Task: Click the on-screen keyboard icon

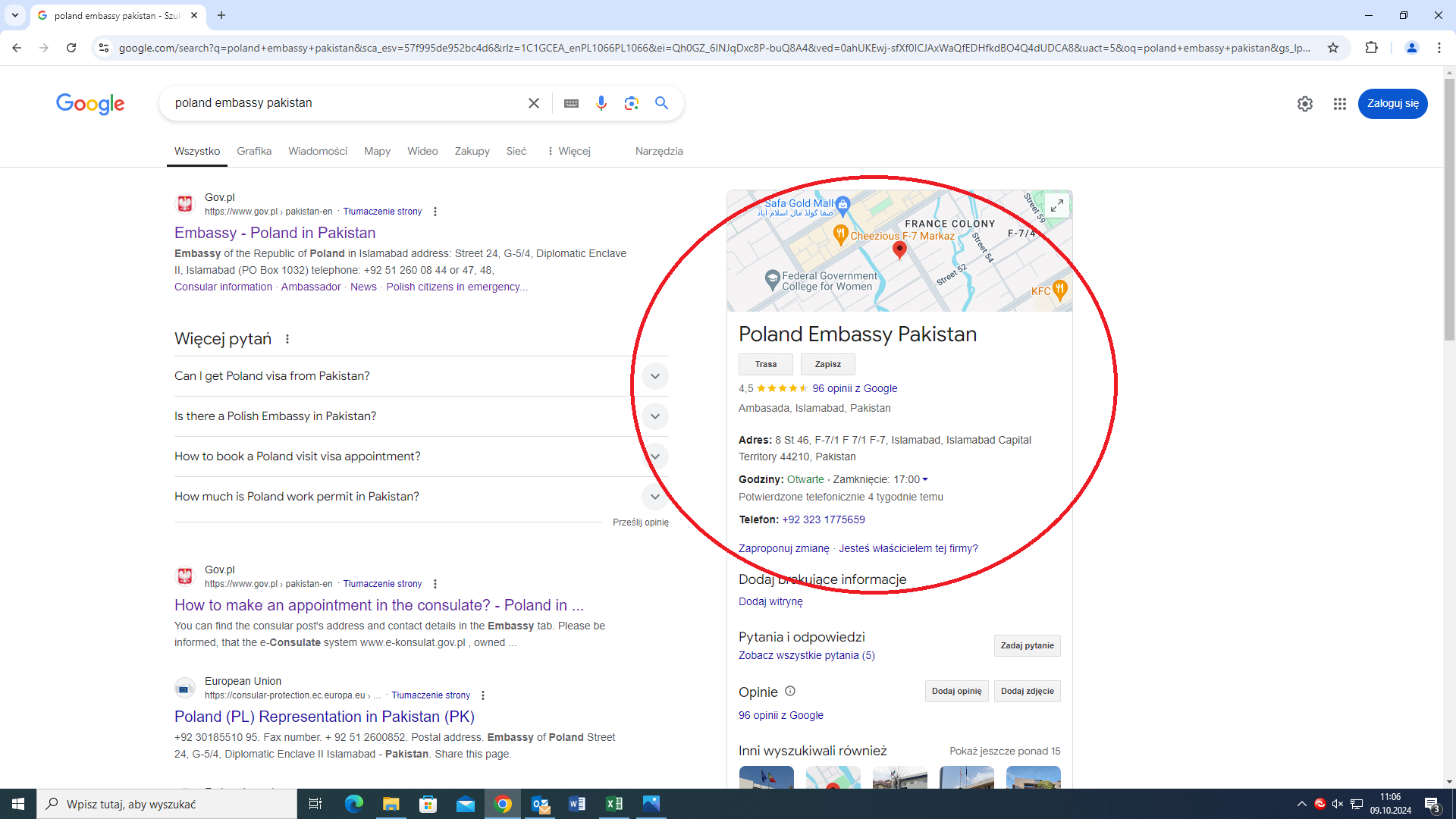Action: coord(571,103)
